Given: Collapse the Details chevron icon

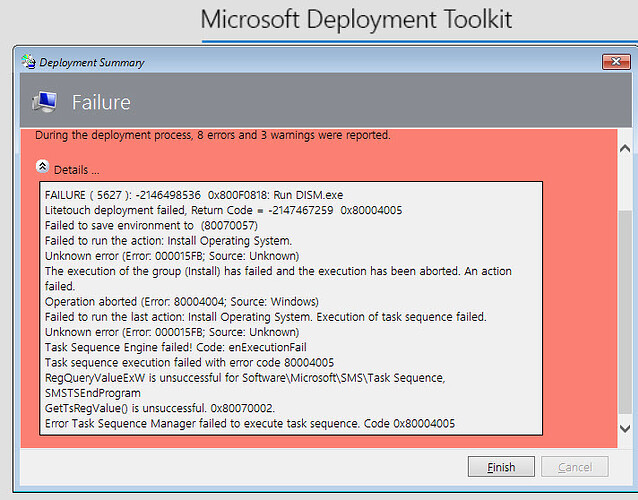Looking at the screenshot, I should point(43,168).
